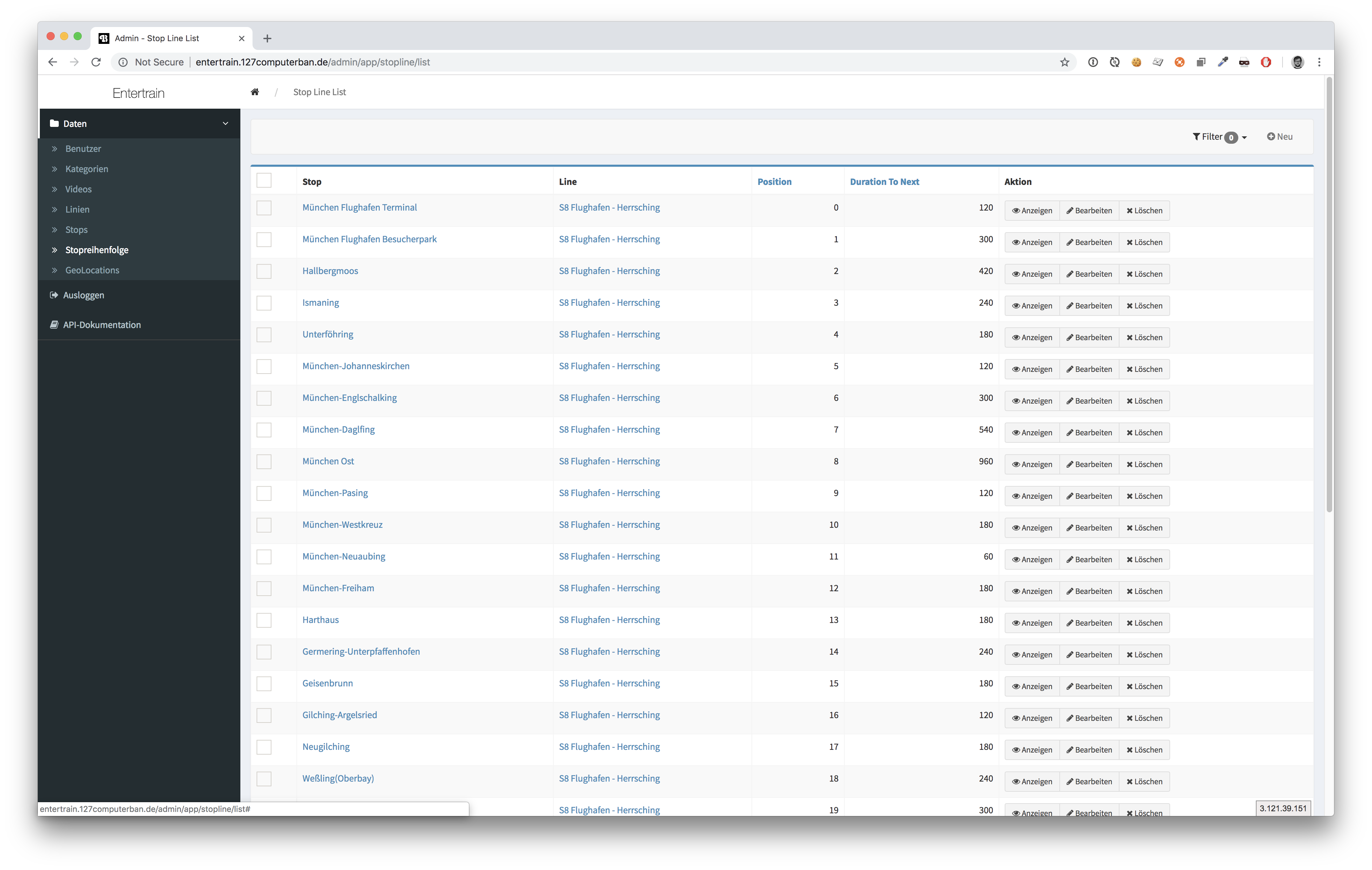Select the München Ost row checkbox

[x=264, y=461]
